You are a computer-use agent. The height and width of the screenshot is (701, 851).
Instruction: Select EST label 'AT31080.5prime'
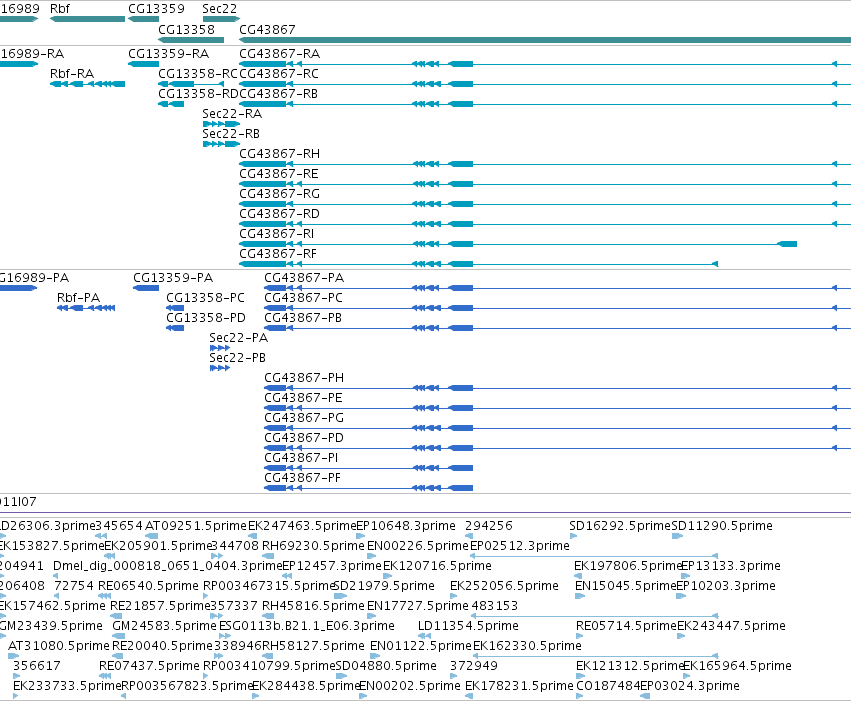pyautogui.click(x=59, y=646)
